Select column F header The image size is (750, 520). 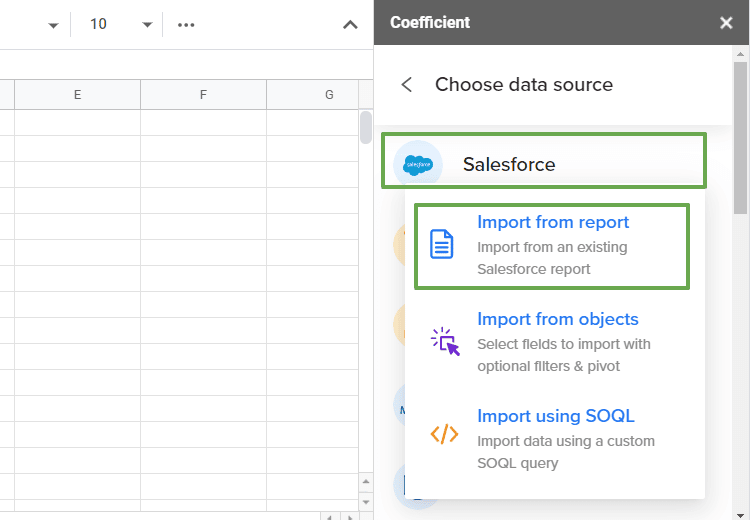(203, 94)
